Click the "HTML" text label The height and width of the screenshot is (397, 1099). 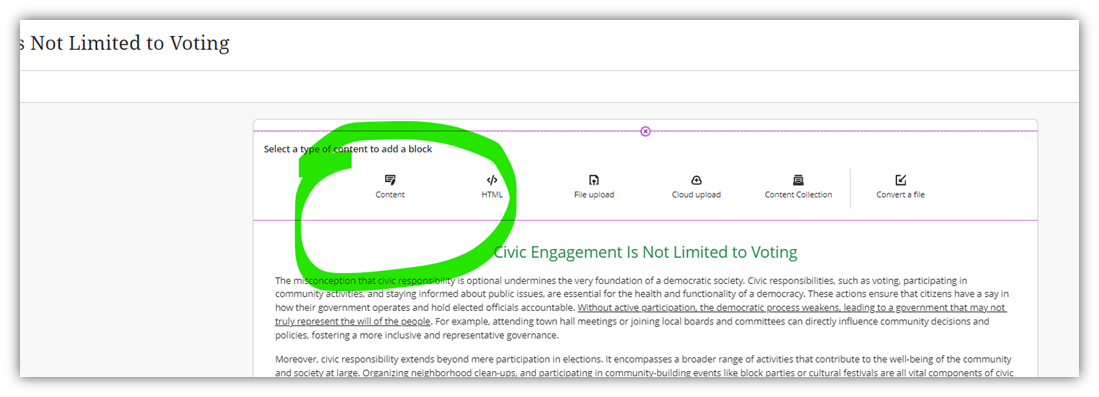coord(491,195)
